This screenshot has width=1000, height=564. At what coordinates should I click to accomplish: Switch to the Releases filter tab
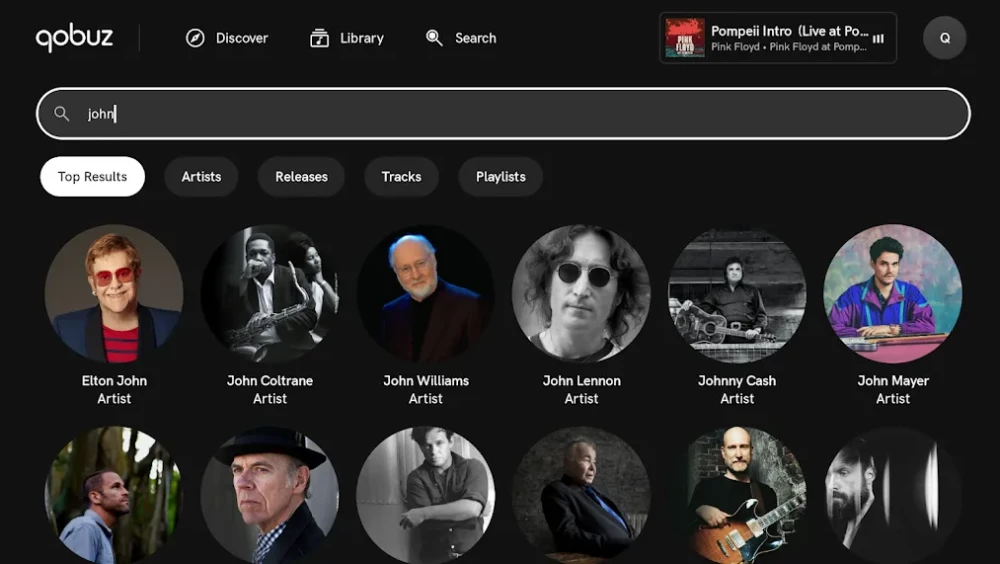[x=301, y=177]
